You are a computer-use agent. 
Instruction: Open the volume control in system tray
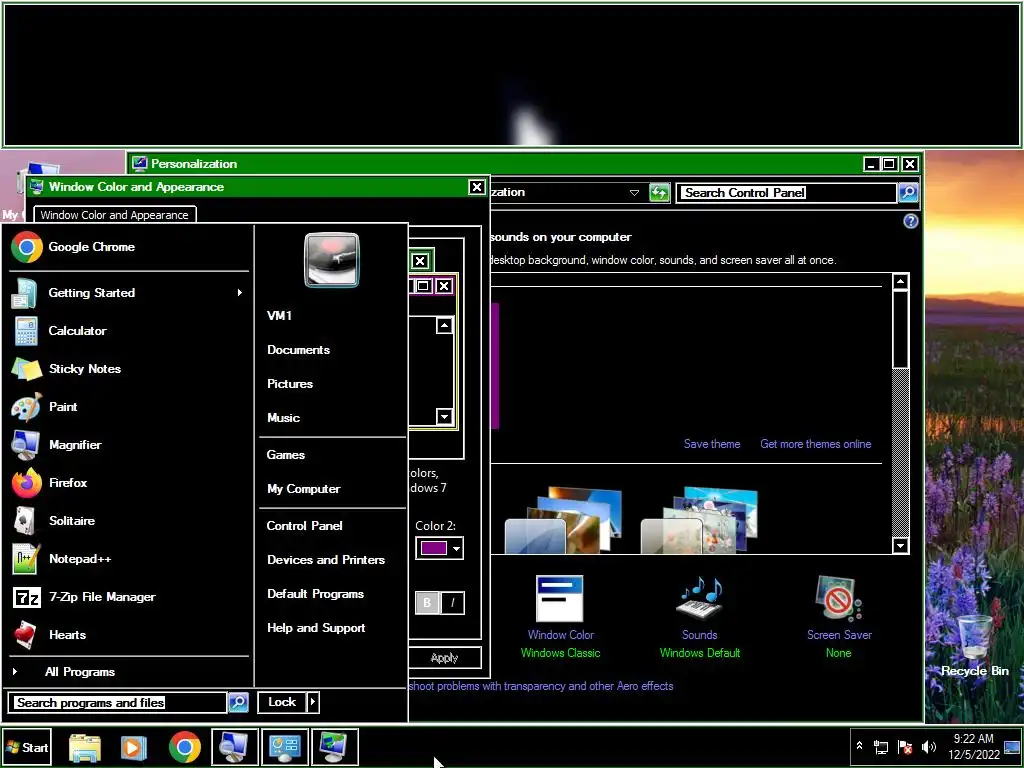click(x=929, y=746)
